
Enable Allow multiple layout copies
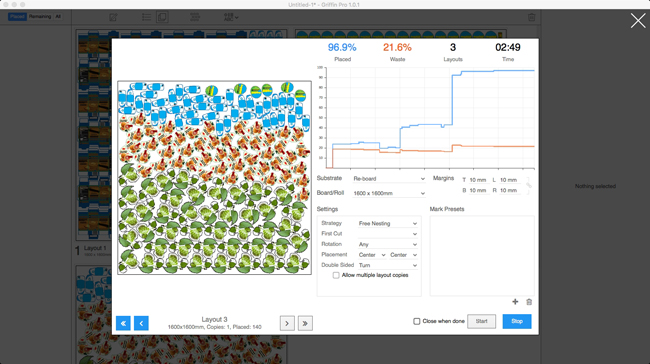click(x=336, y=275)
